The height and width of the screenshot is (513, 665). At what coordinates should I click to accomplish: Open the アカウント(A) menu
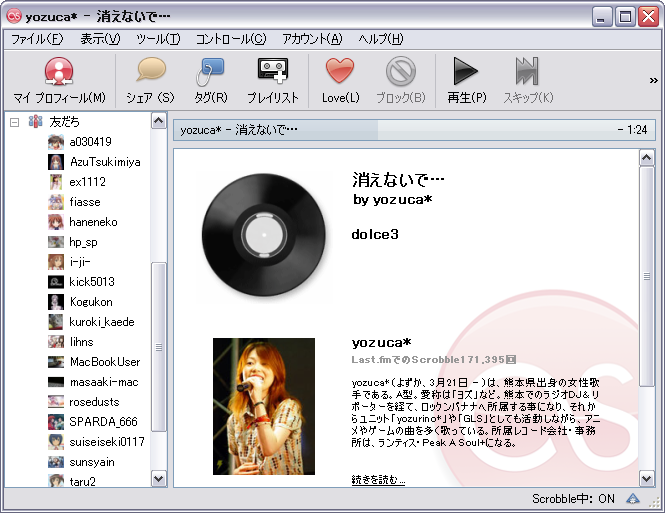click(x=312, y=39)
